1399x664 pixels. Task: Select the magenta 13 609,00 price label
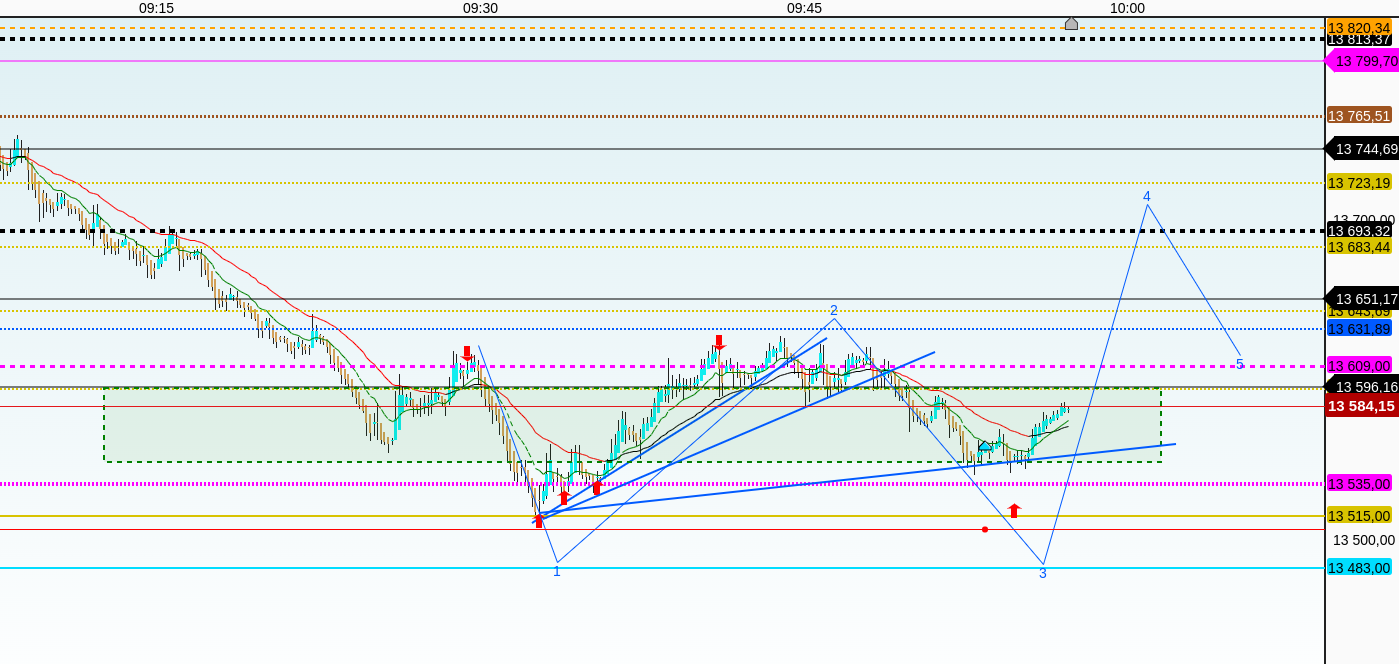1359,366
